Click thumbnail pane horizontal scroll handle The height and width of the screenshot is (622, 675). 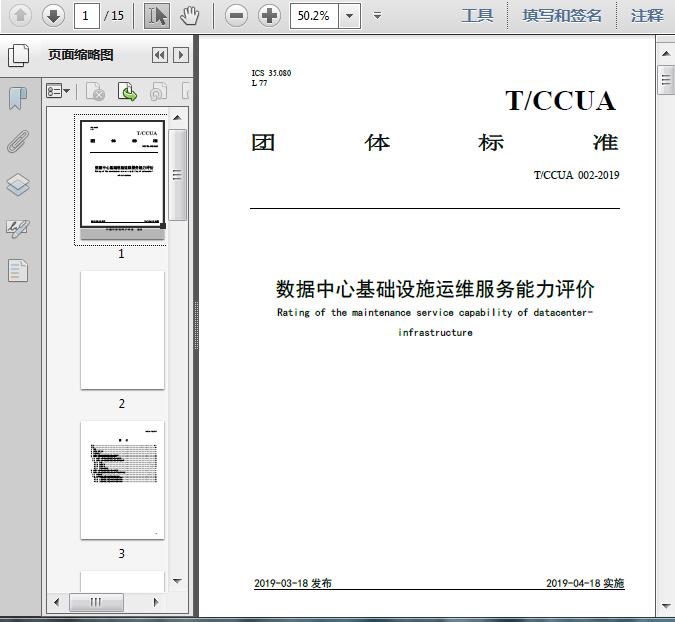pos(96,602)
